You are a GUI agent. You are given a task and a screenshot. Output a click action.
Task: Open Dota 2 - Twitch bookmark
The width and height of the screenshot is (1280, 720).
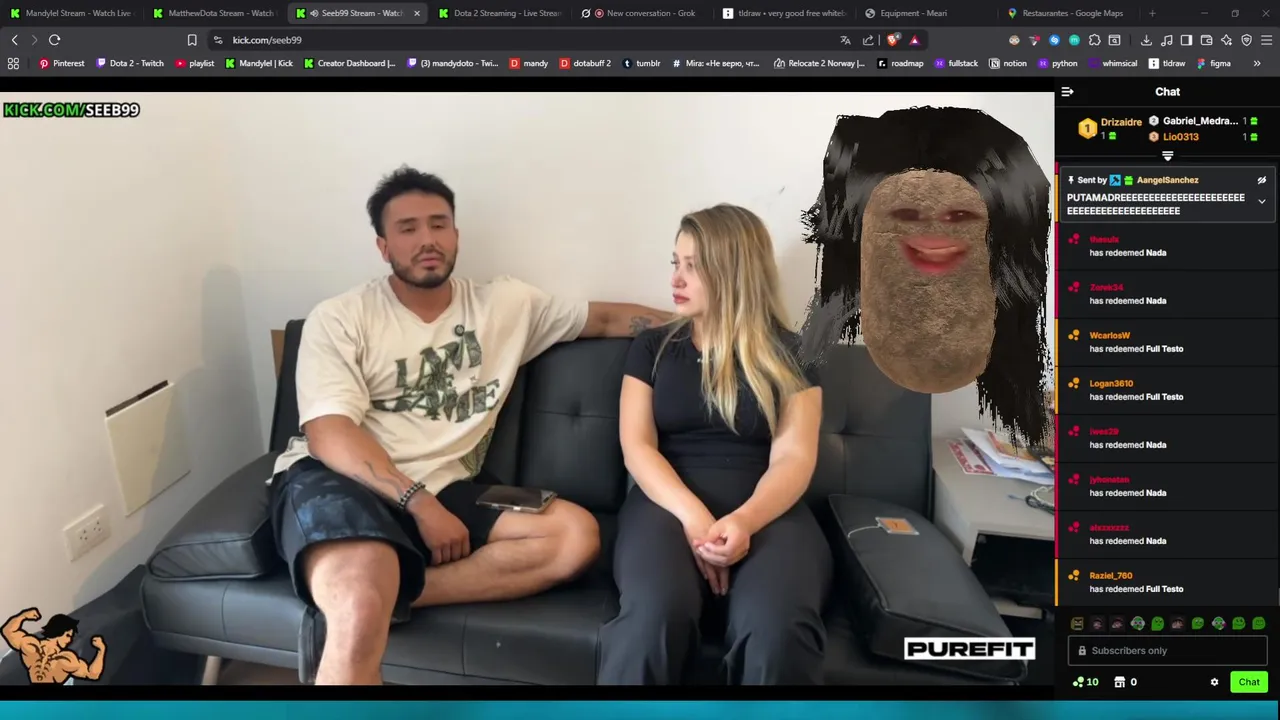point(130,63)
